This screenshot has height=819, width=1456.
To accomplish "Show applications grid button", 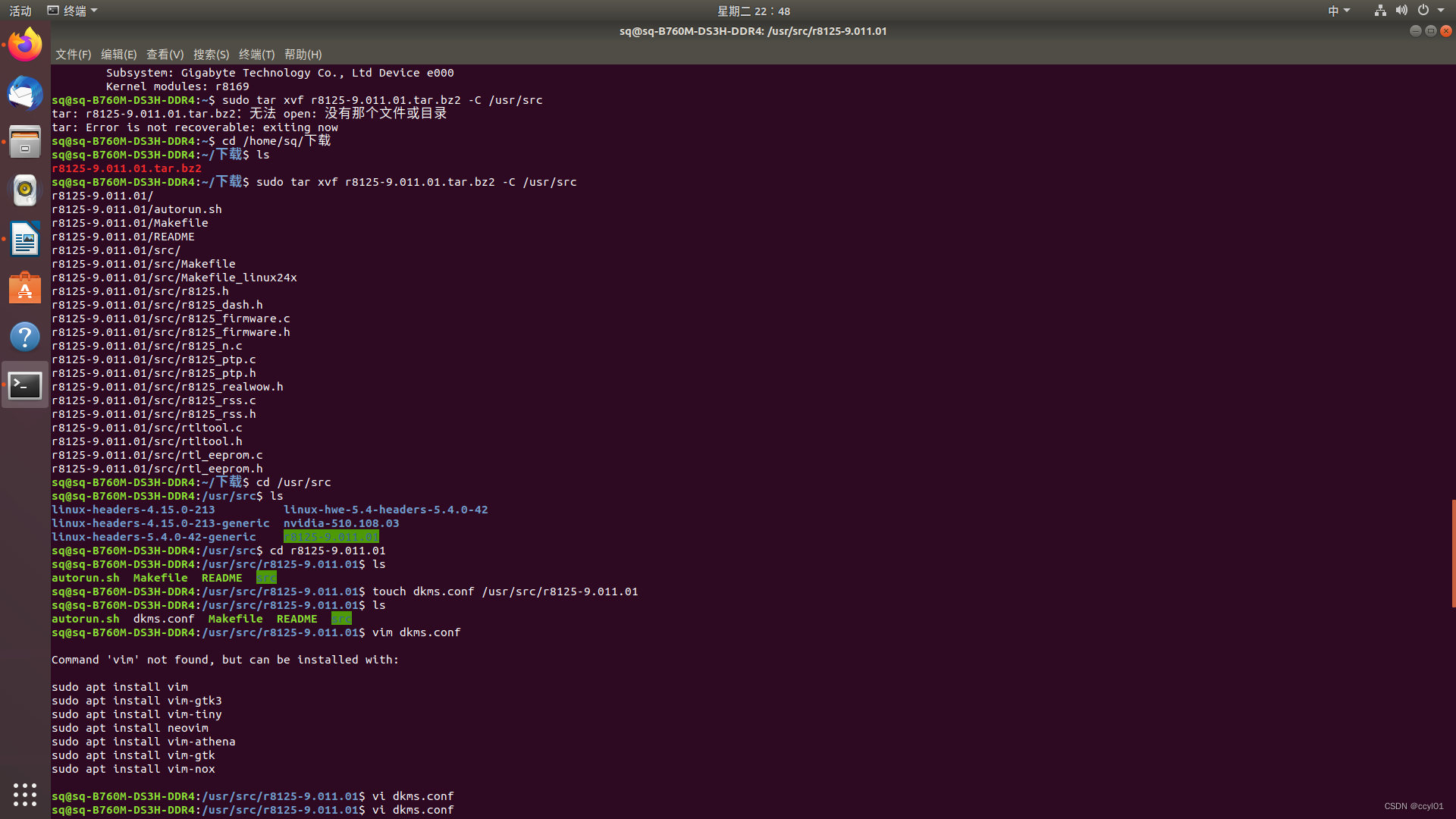I will coord(25,794).
